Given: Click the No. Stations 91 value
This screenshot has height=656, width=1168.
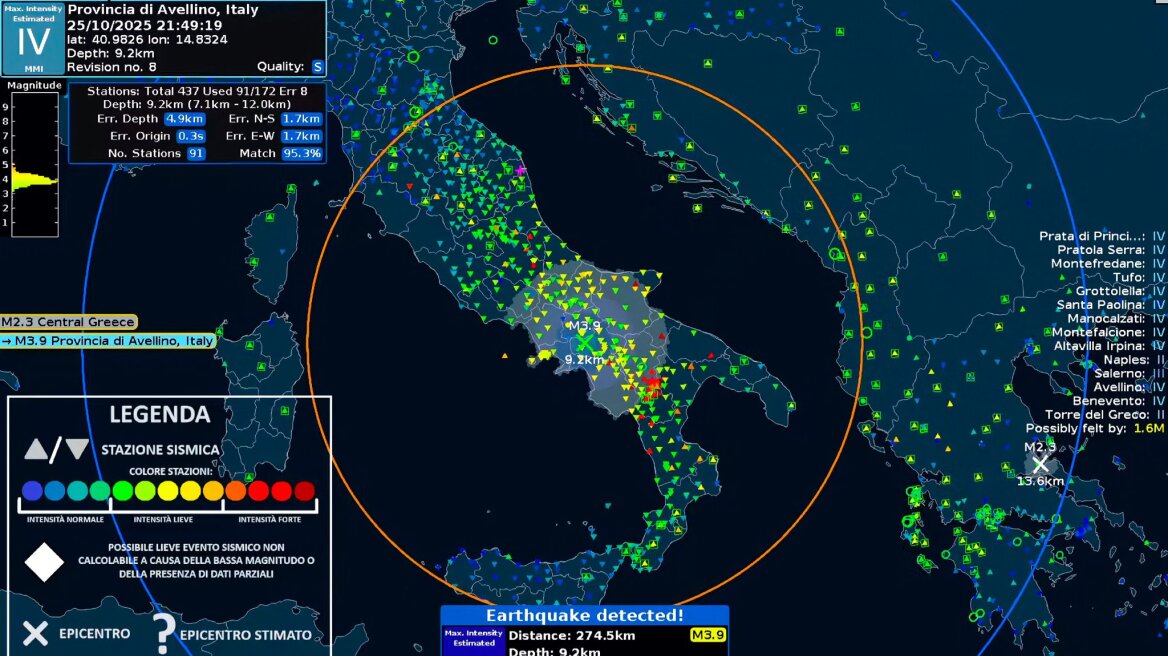Looking at the screenshot, I should click(196, 153).
